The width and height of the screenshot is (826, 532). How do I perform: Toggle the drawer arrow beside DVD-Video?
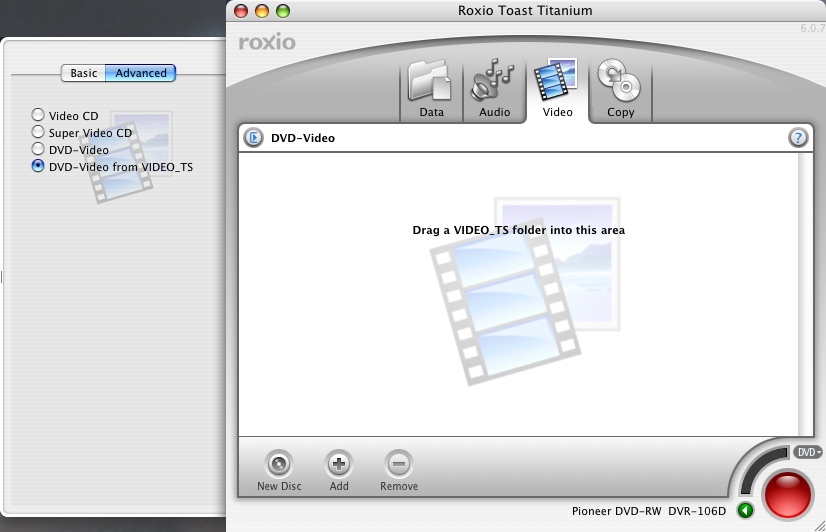pyautogui.click(x=253, y=138)
